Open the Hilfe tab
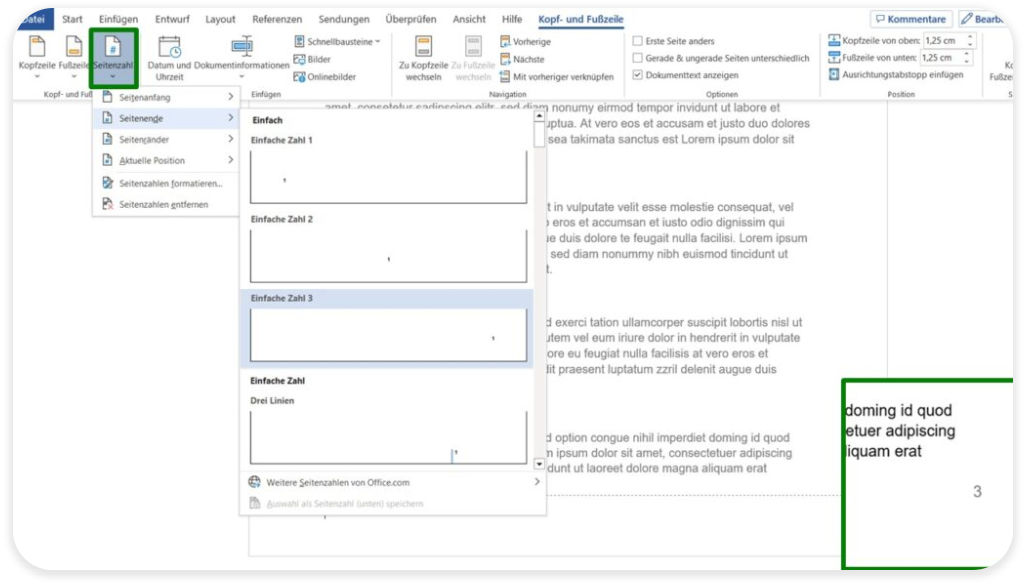Image resolution: width=1026 pixels, height=586 pixels. point(512,19)
